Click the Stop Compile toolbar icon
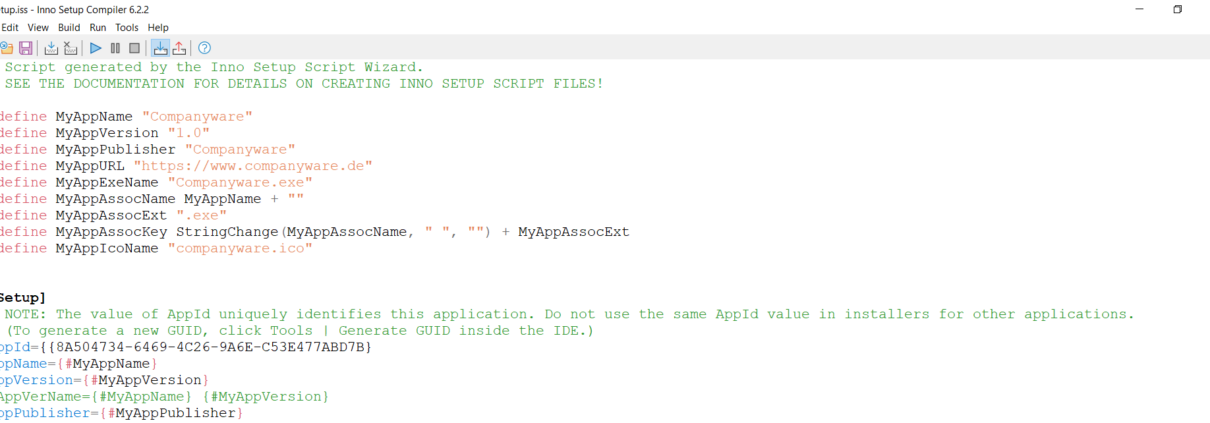This screenshot has width=1210, height=423. pos(70,48)
